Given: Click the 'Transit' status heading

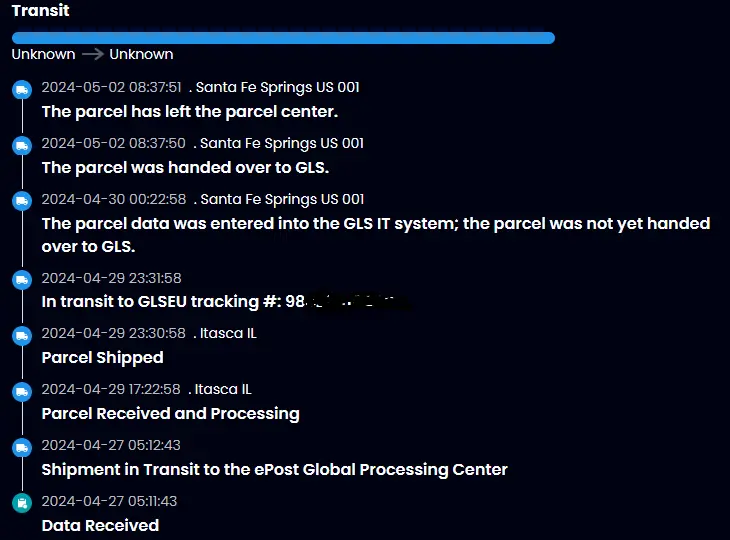Looking at the screenshot, I should pyautogui.click(x=40, y=11).
